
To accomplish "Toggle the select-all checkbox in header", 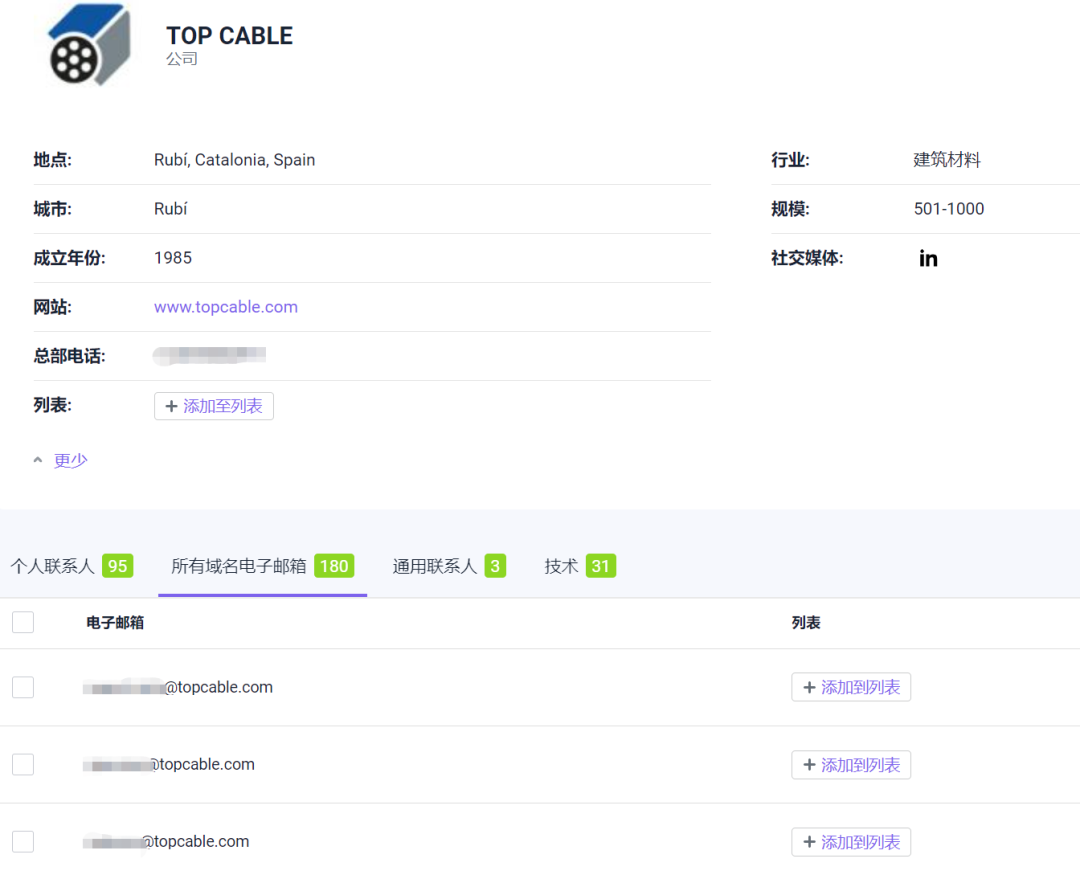I will click(x=23, y=622).
